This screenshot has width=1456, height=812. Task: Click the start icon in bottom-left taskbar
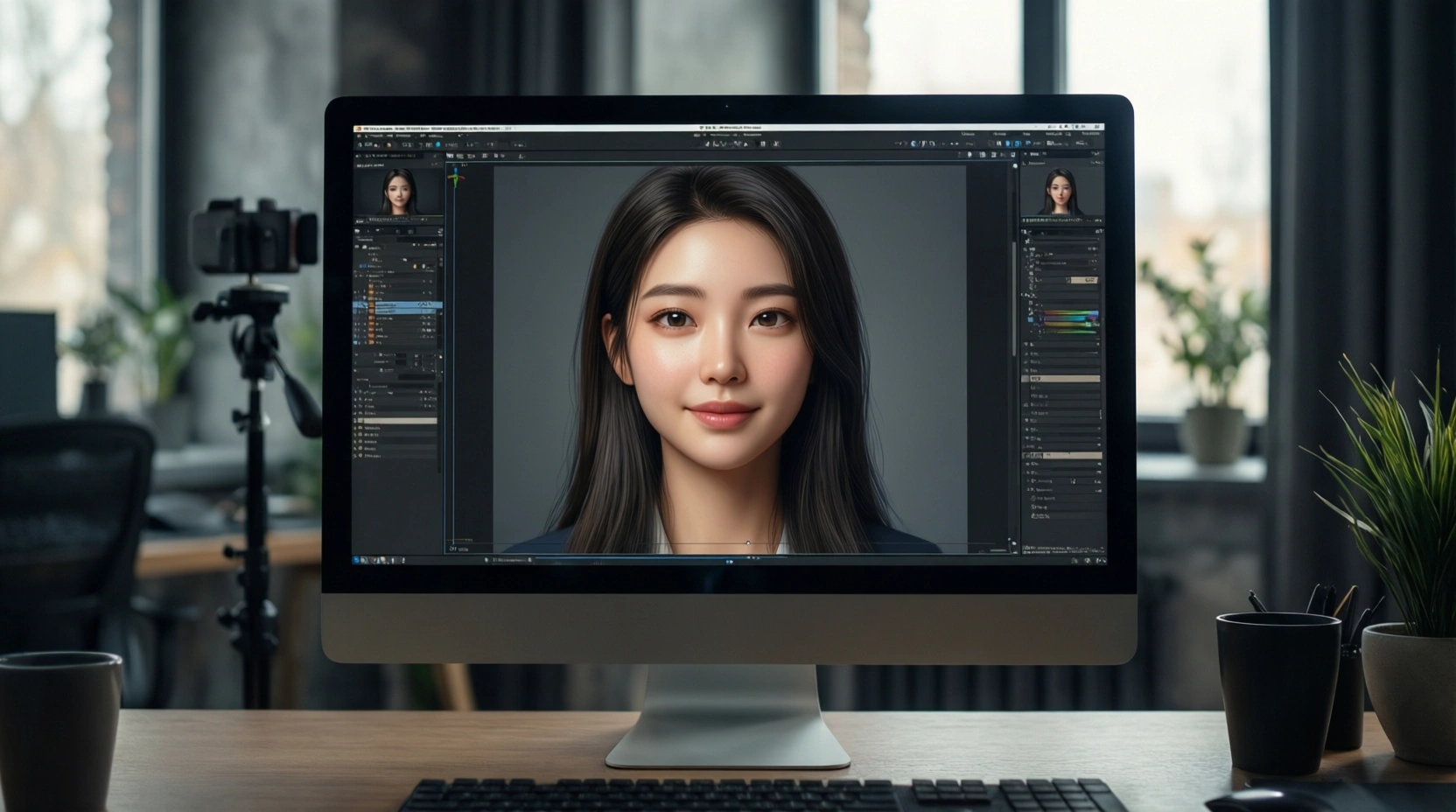[357, 560]
